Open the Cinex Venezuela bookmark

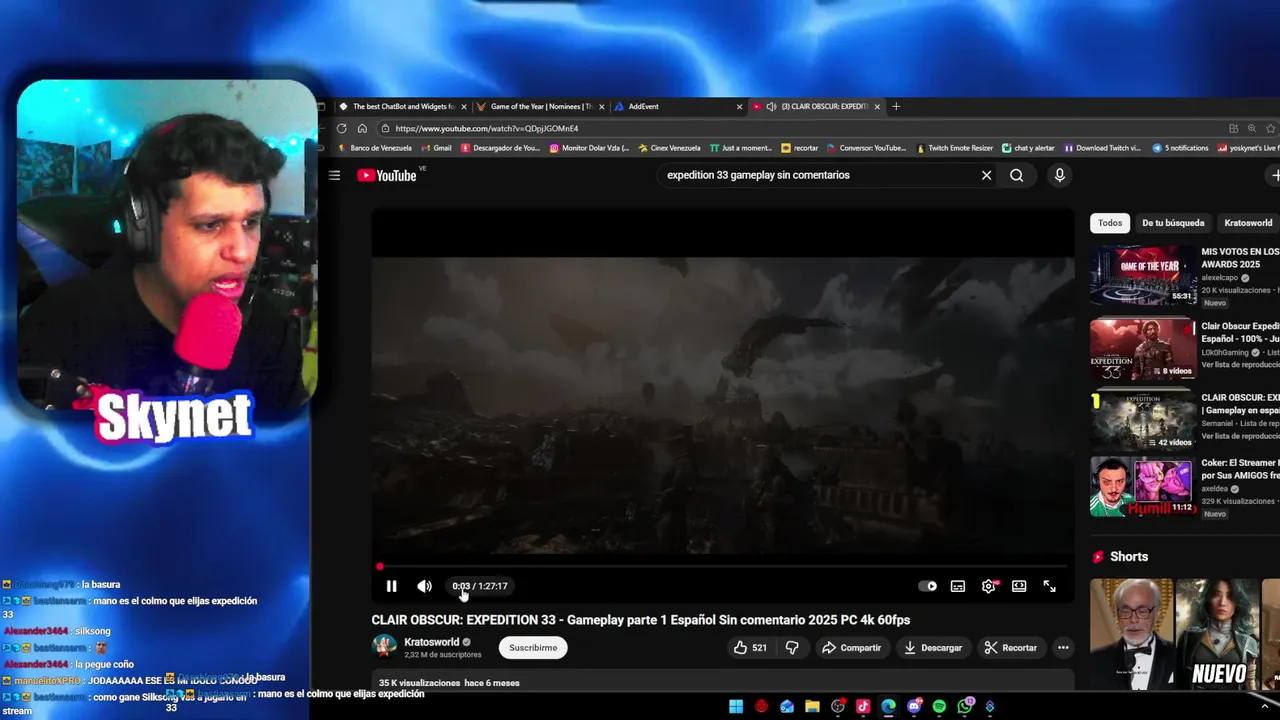pyautogui.click(x=669, y=148)
